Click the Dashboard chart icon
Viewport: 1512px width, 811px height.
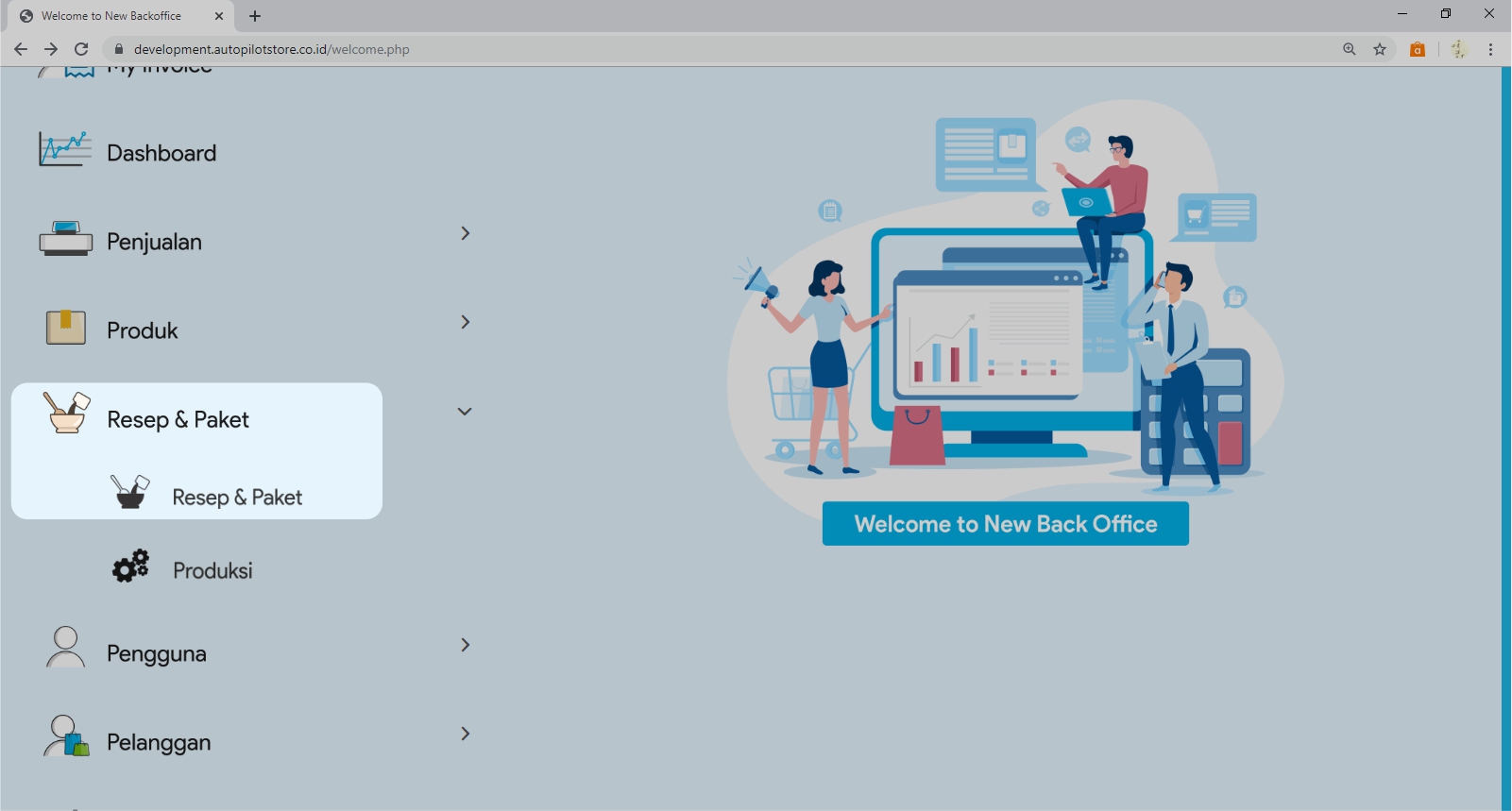click(65, 150)
